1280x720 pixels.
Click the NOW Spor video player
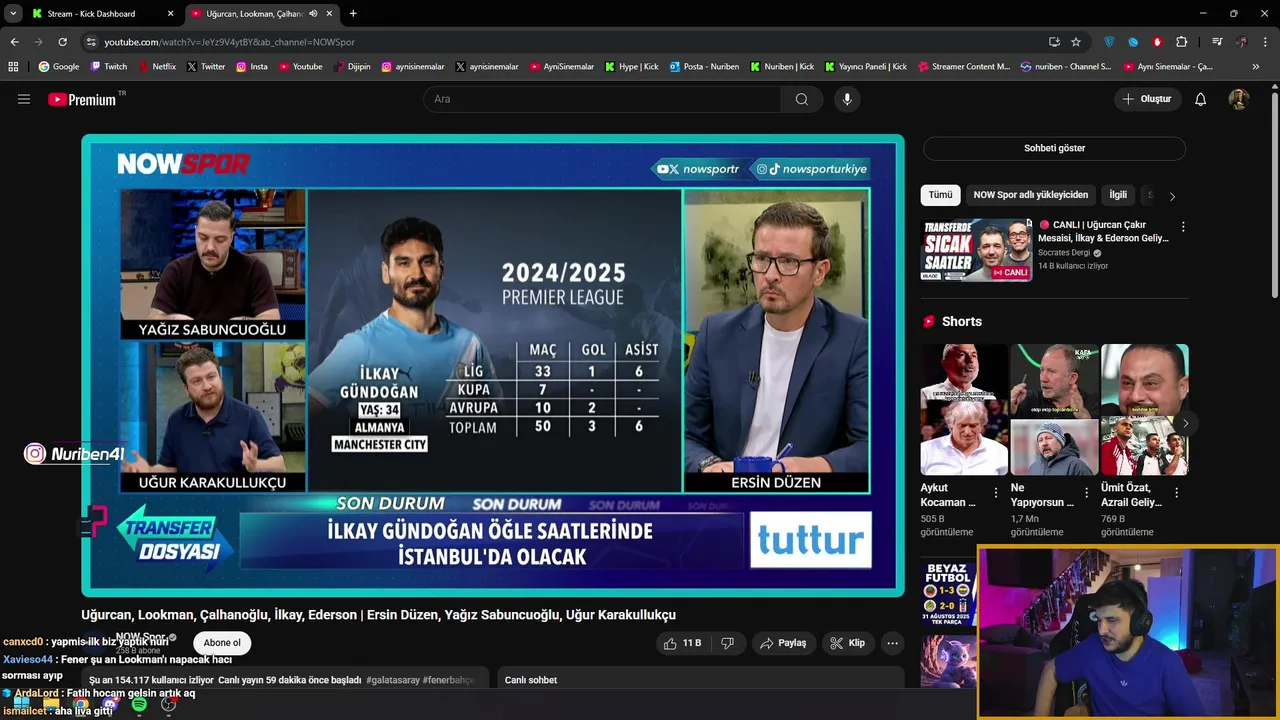[493, 365]
